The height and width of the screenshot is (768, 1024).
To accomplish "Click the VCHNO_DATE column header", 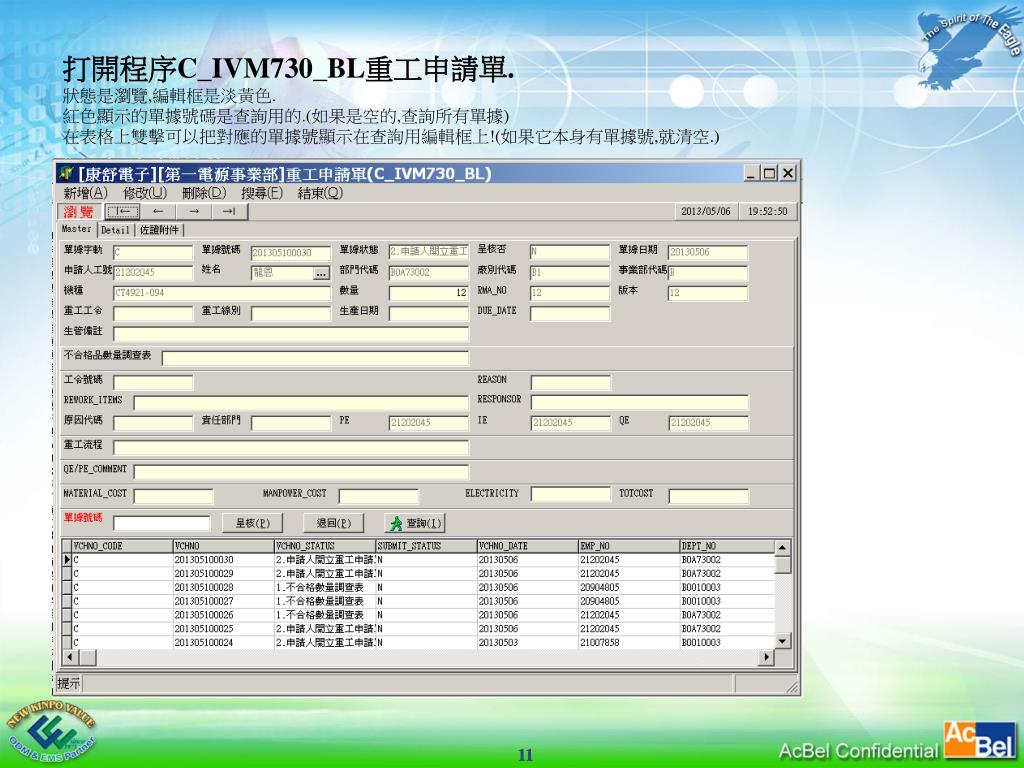I will coord(527,546).
